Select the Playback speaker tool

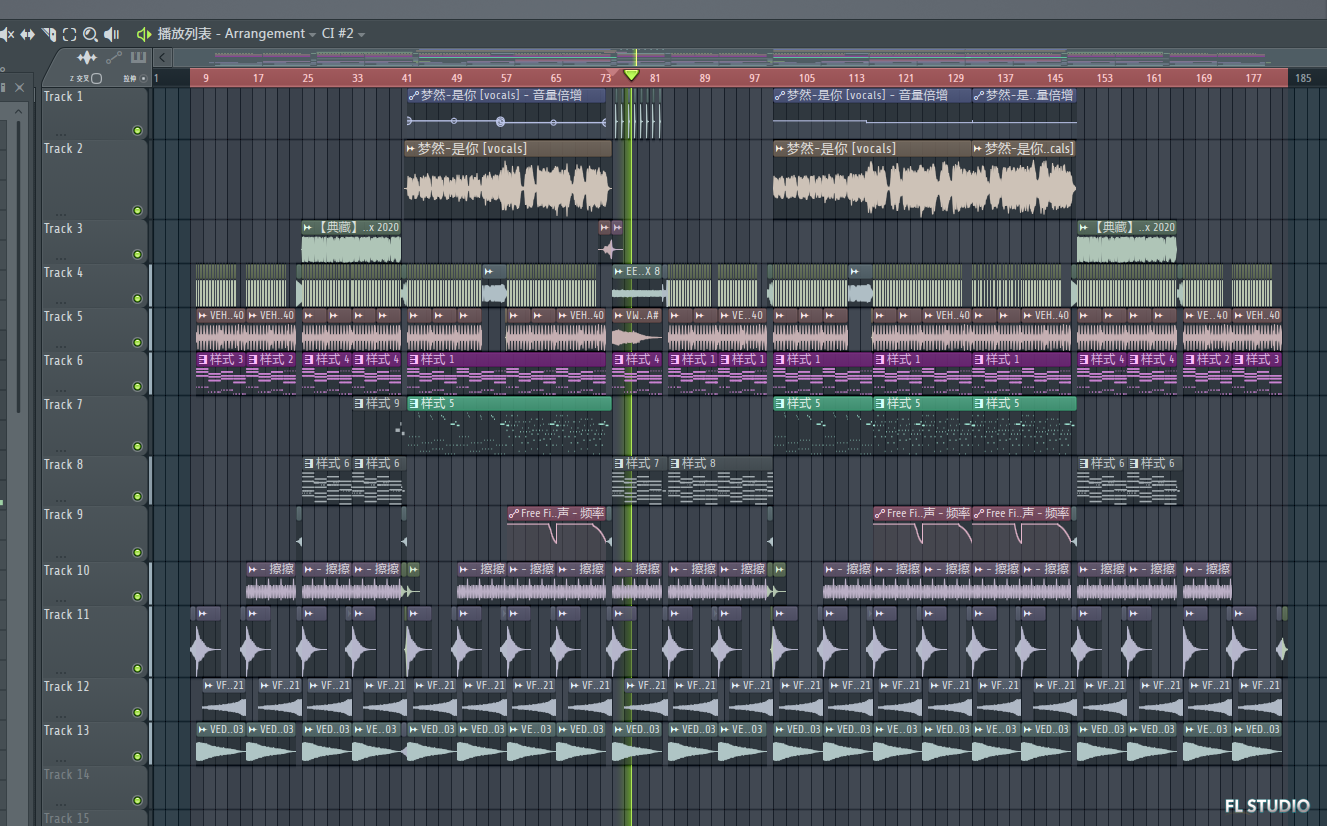pyautogui.click(x=112, y=34)
